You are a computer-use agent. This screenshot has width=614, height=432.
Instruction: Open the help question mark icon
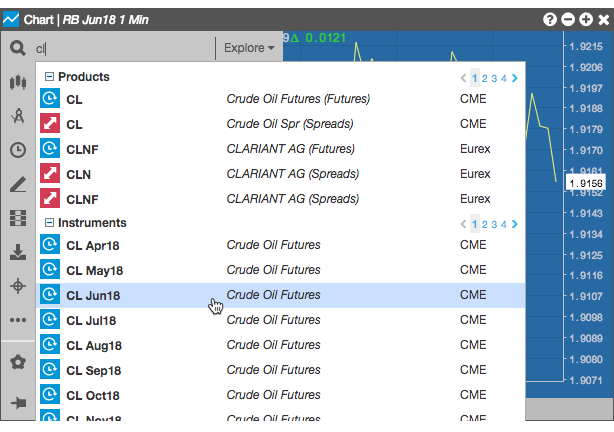pos(550,19)
